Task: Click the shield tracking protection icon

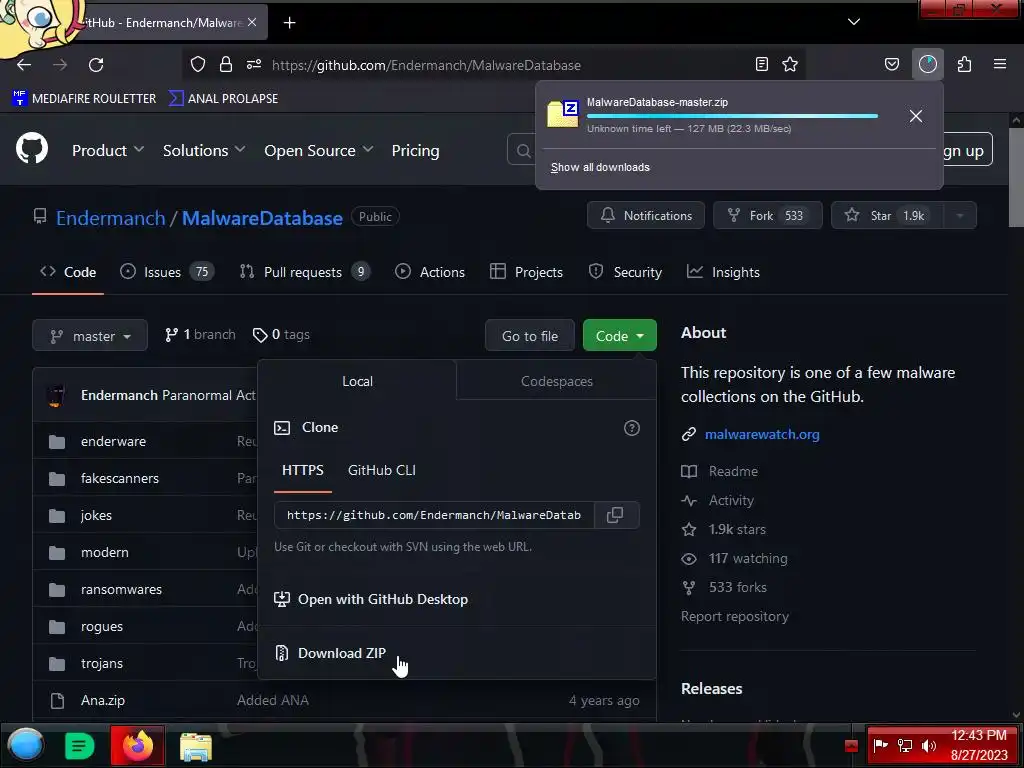Action: pyautogui.click(x=198, y=64)
